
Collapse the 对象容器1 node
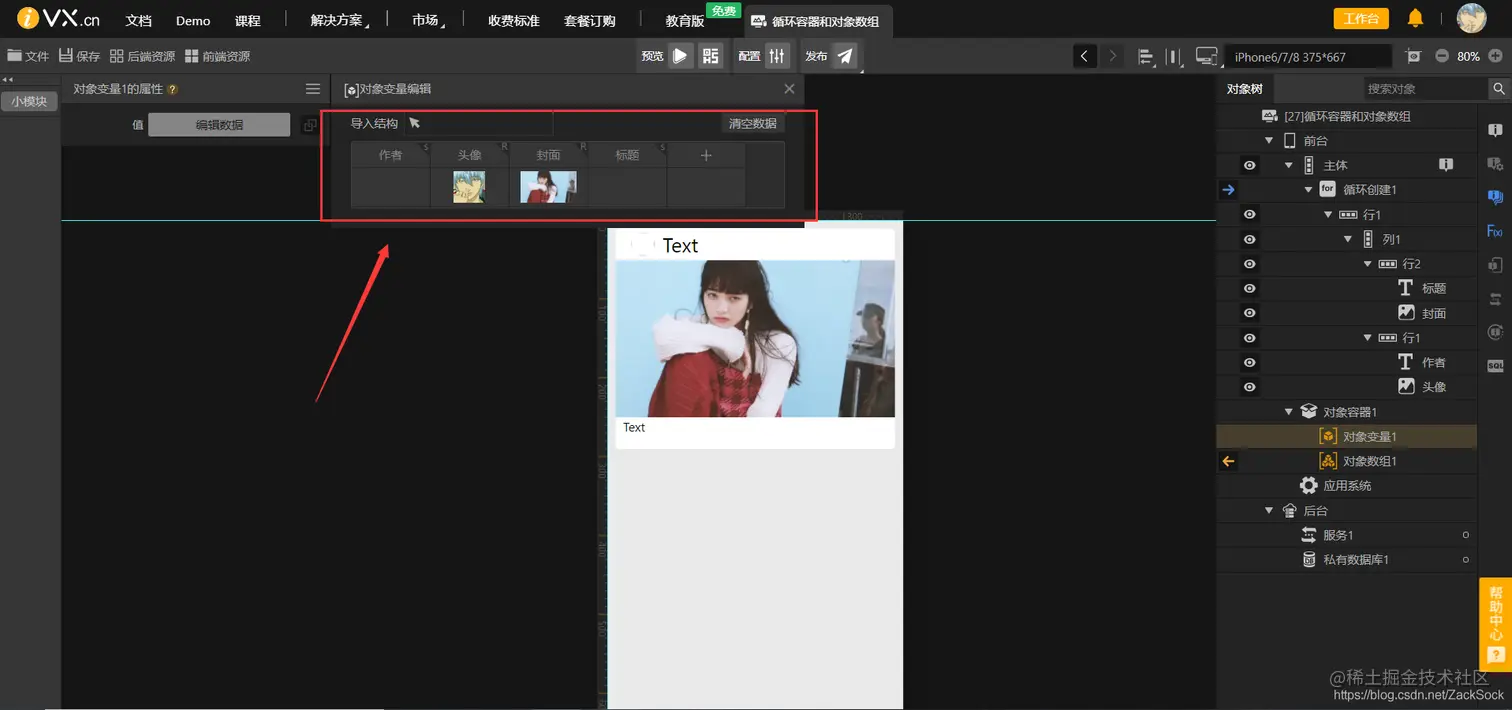point(1290,411)
